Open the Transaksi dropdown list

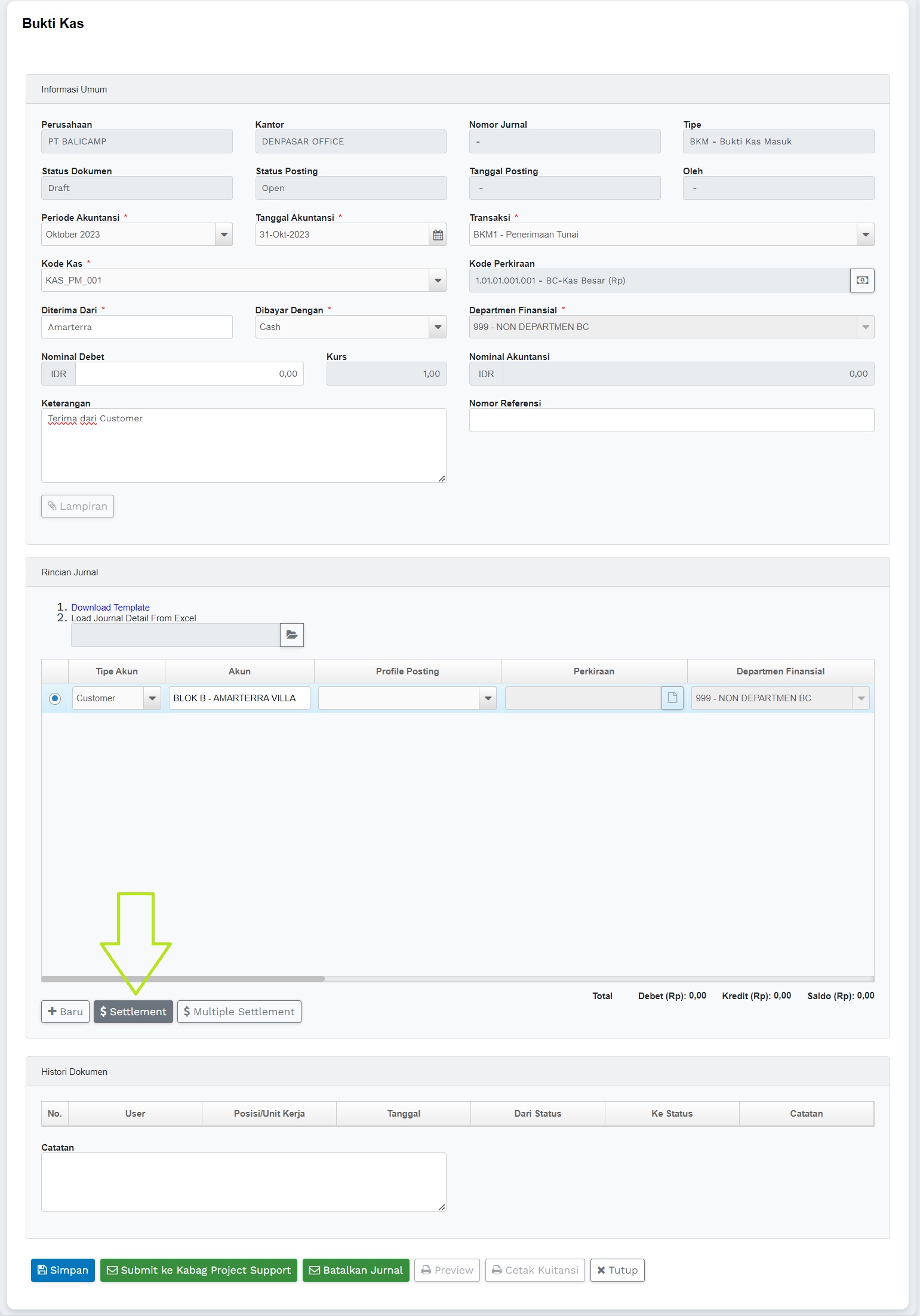[x=865, y=235]
